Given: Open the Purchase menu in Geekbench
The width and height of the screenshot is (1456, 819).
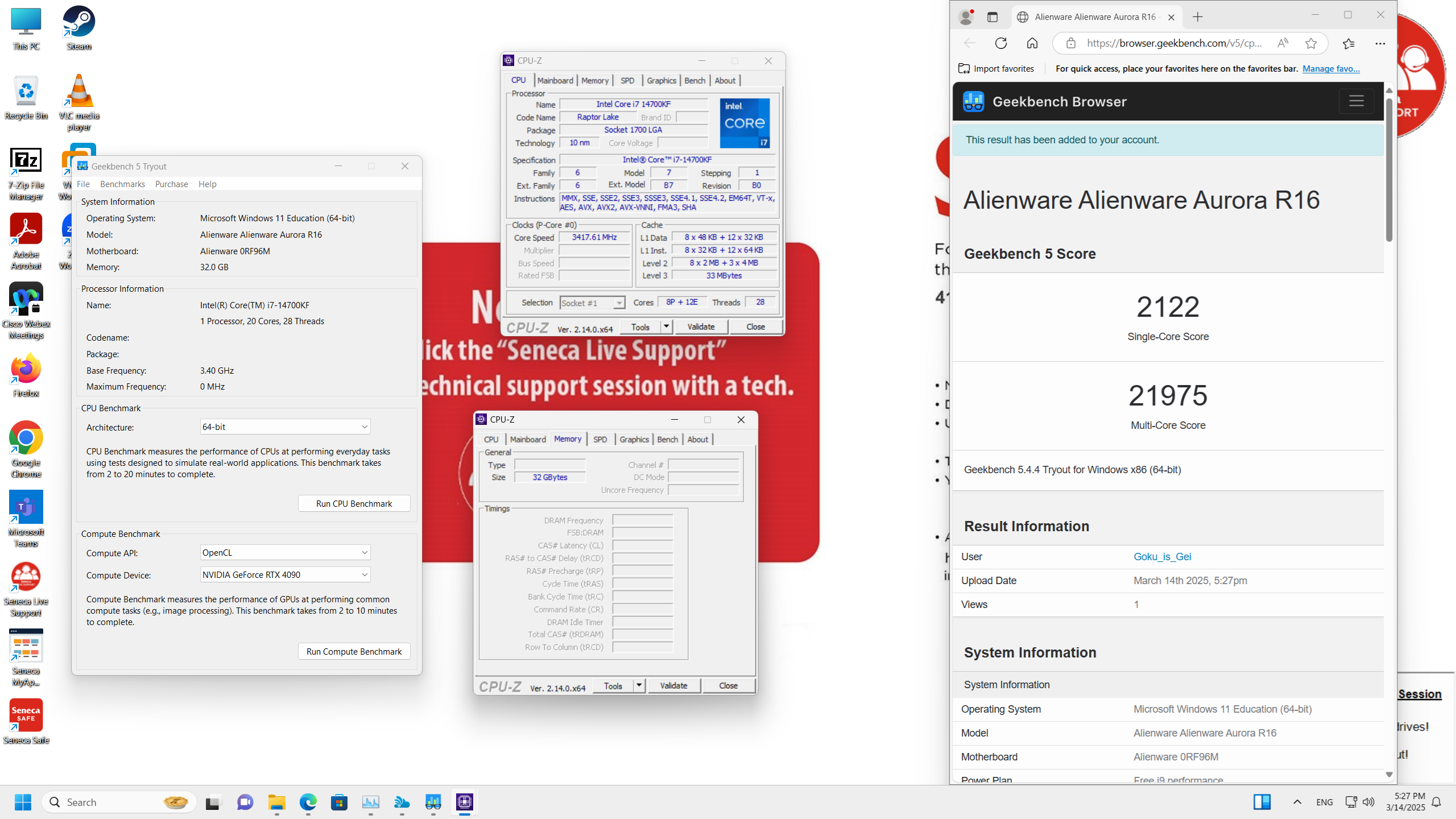Looking at the screenshot, I should [171, 184].
